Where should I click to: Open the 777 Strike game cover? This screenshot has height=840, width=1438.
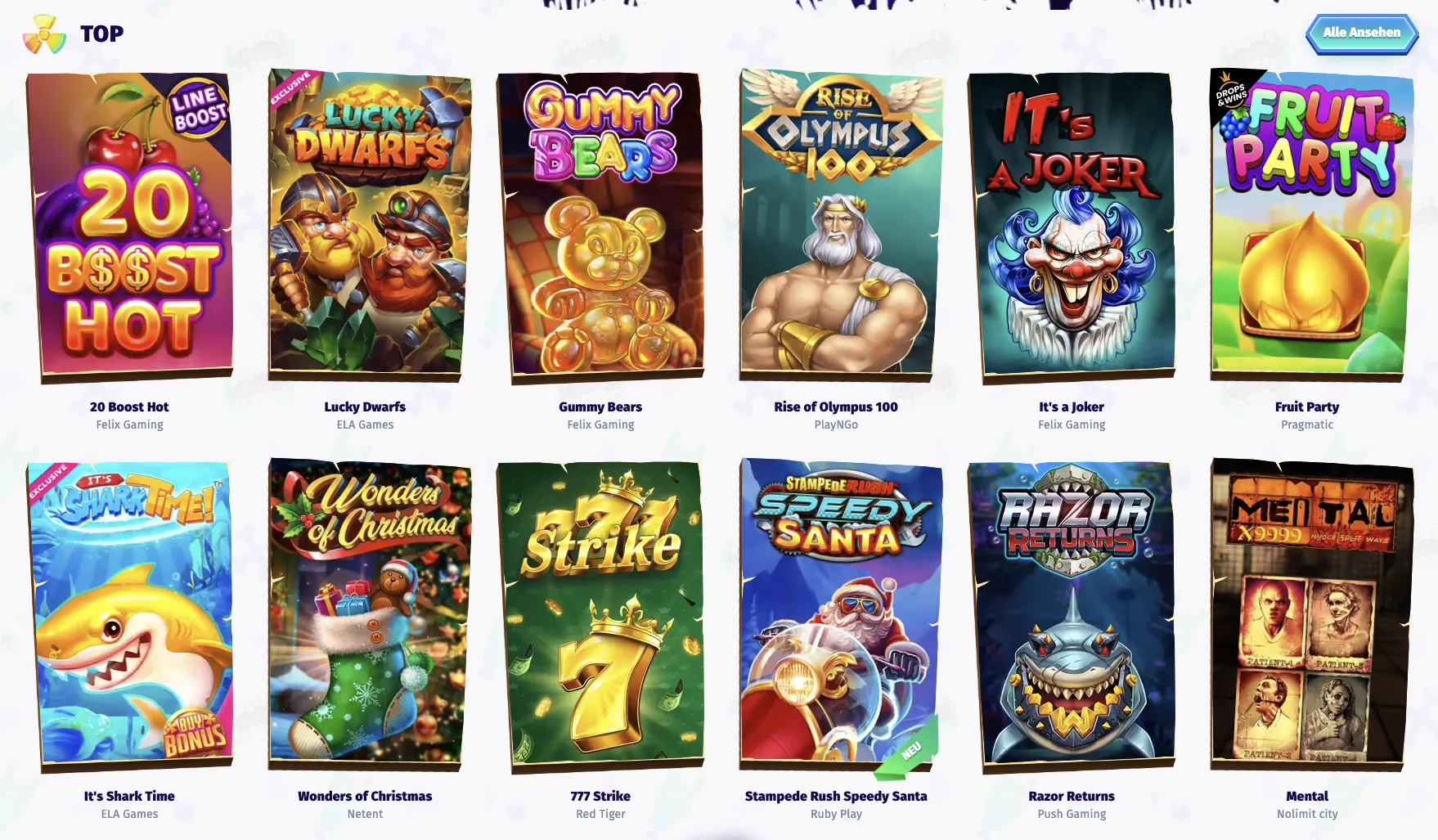coord(600,616)
